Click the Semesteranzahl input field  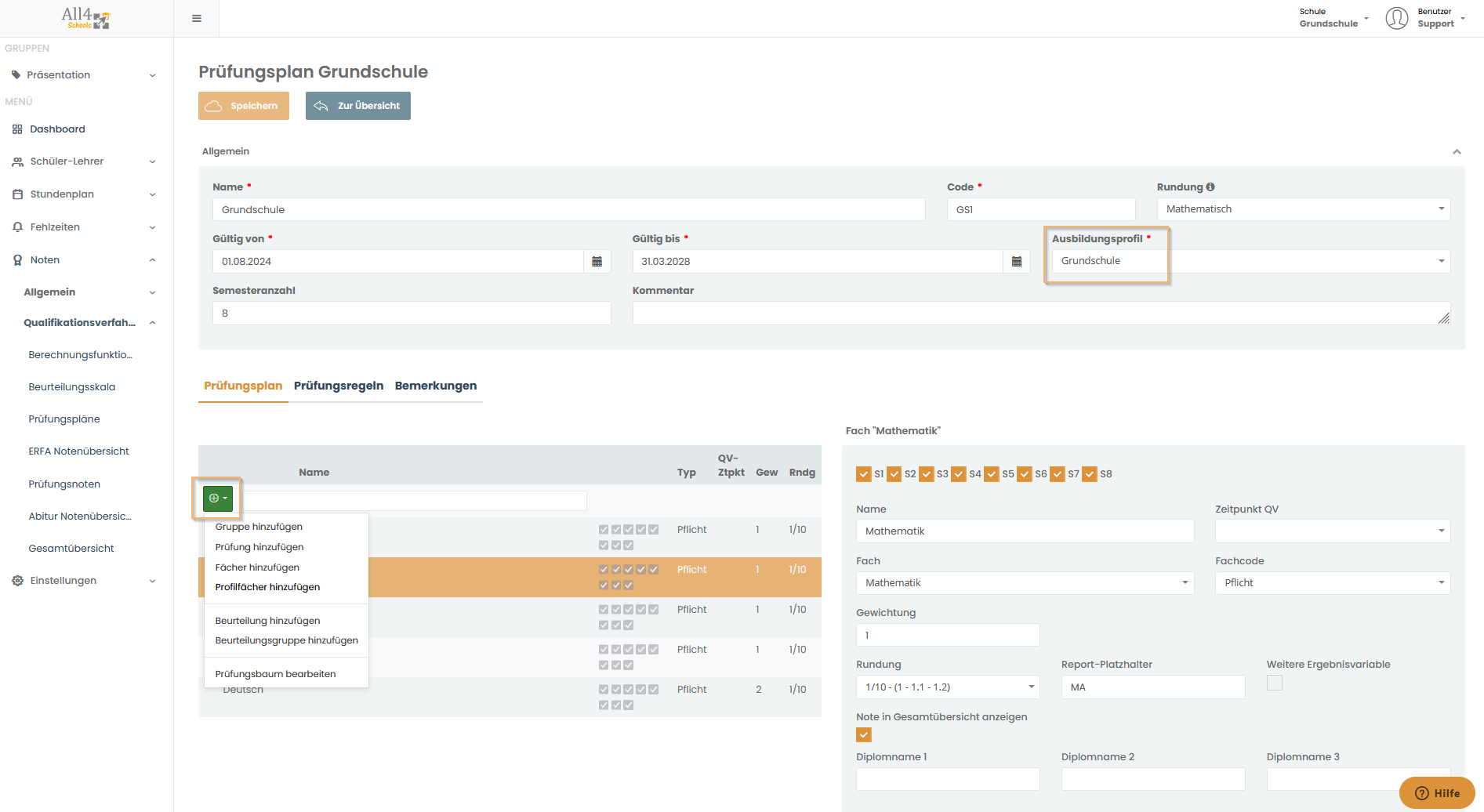tap(412, 314)
